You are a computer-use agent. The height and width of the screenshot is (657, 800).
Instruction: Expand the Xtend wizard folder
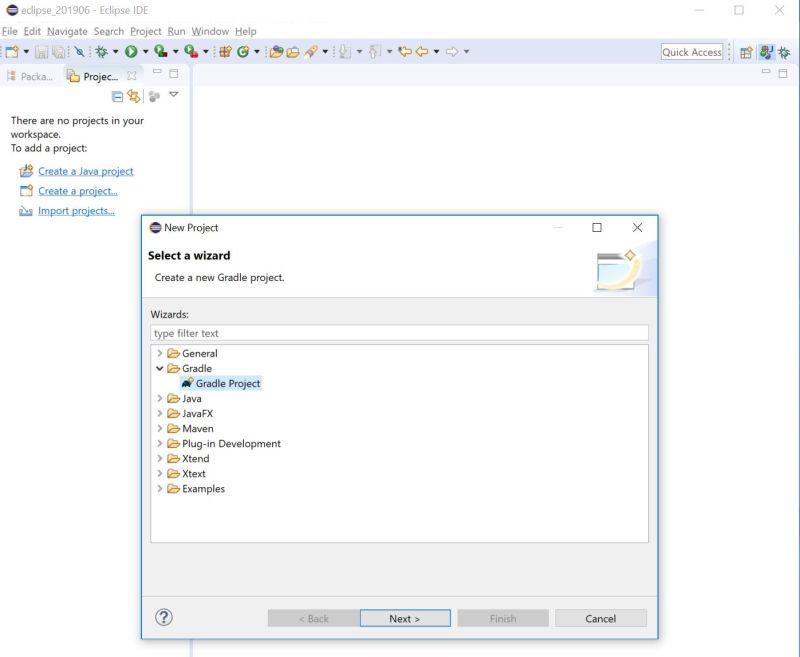160,459
